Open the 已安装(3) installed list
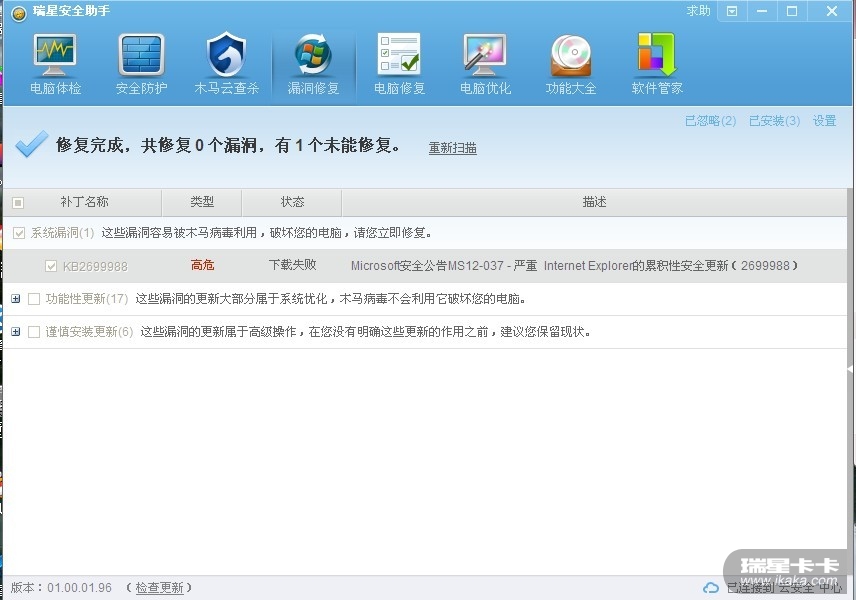The image size is (856, 600). [x=774, y=121]
